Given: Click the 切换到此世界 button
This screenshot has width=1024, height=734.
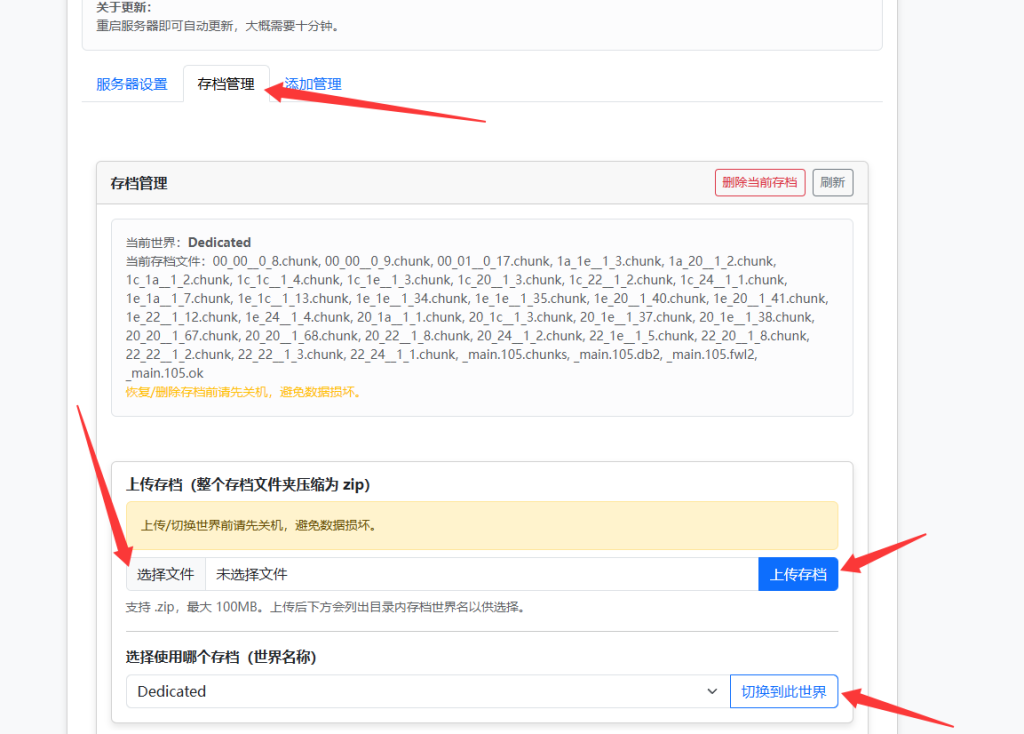Looking at the screenshot, I should (784, 692).
